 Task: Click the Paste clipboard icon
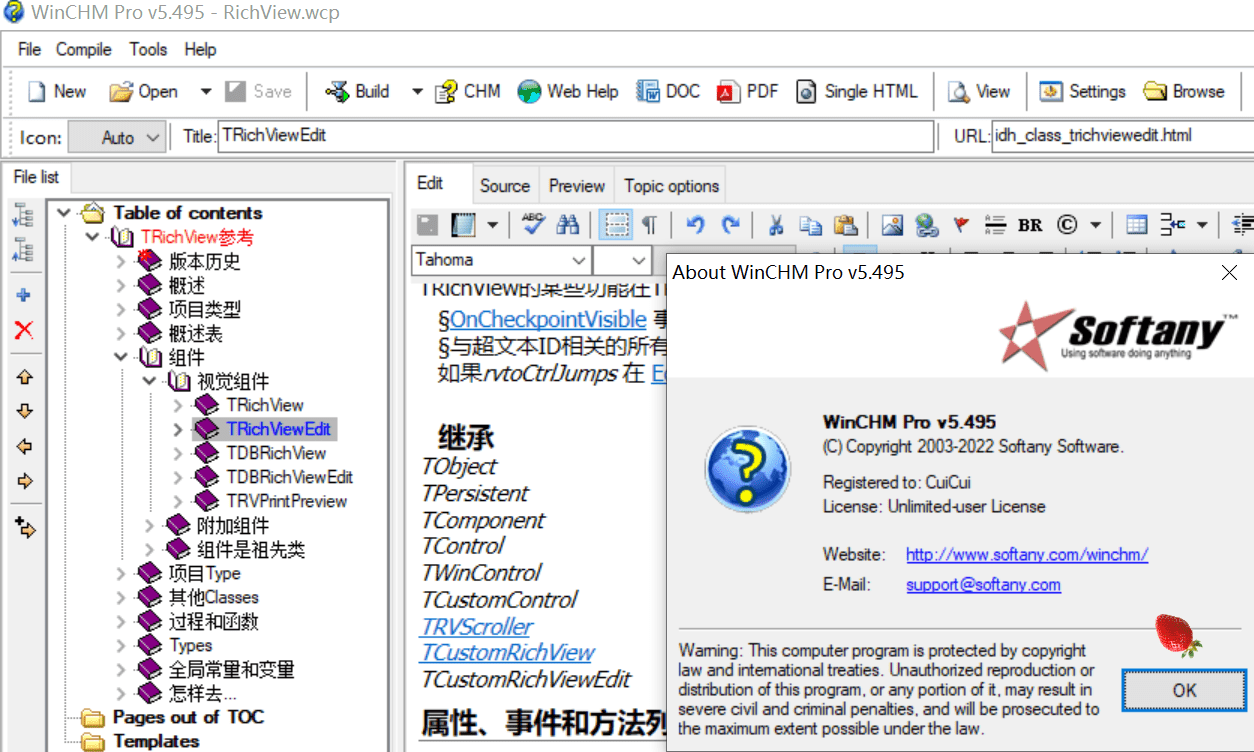click(x=845, y=224)
